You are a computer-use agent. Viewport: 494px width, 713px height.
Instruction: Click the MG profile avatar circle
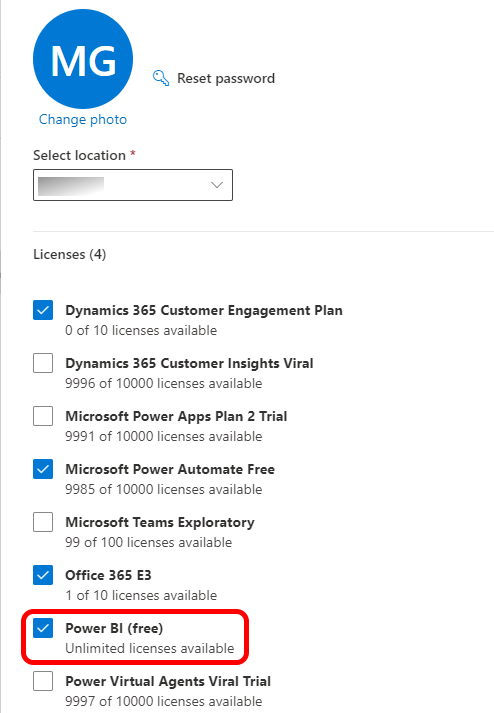pos(83,59)
